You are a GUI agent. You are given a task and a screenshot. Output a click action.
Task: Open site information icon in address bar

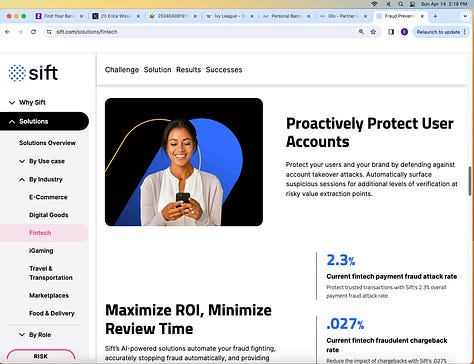(x=49, y=32)
